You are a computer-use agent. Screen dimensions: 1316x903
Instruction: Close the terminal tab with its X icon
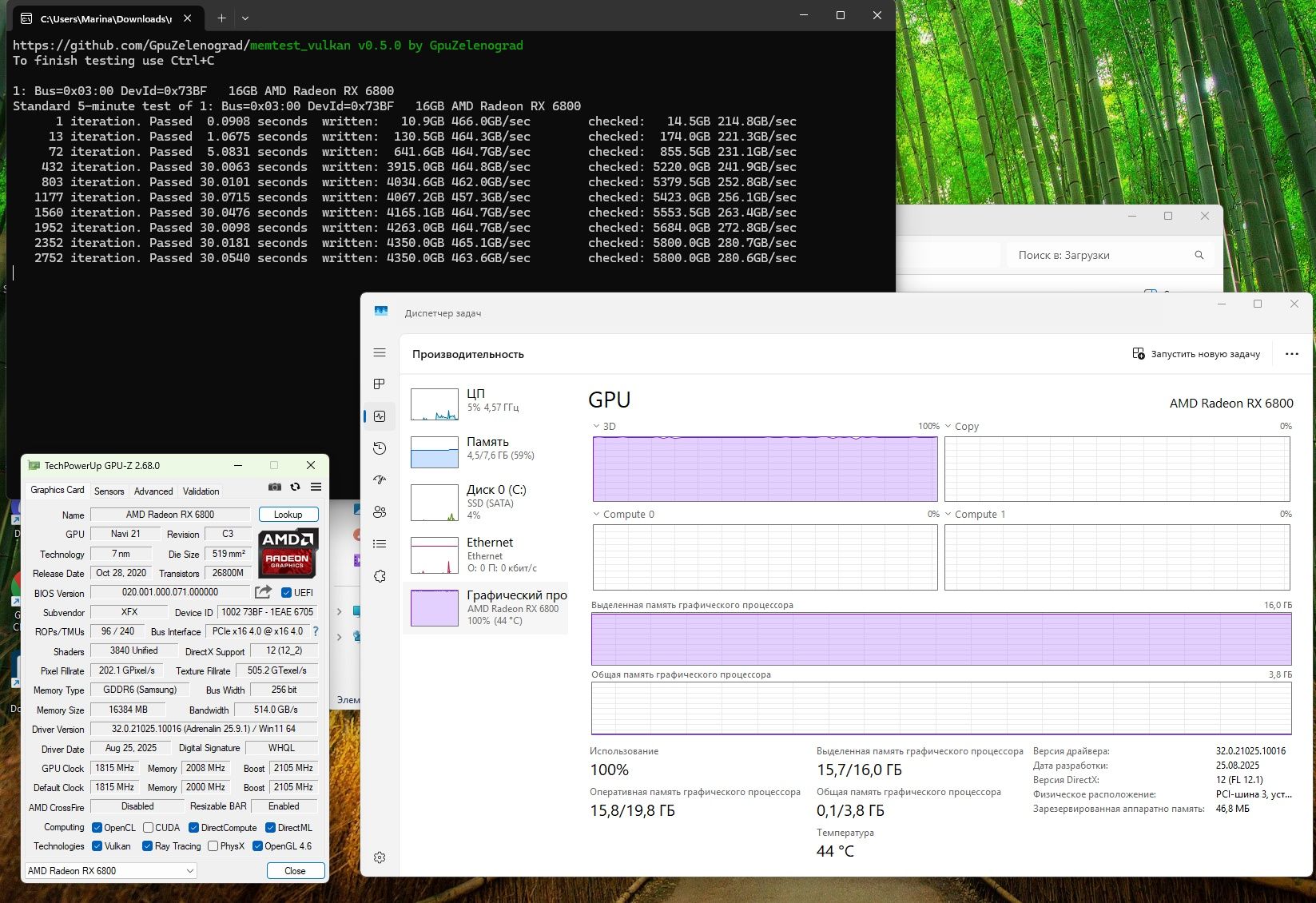point(188,18)
